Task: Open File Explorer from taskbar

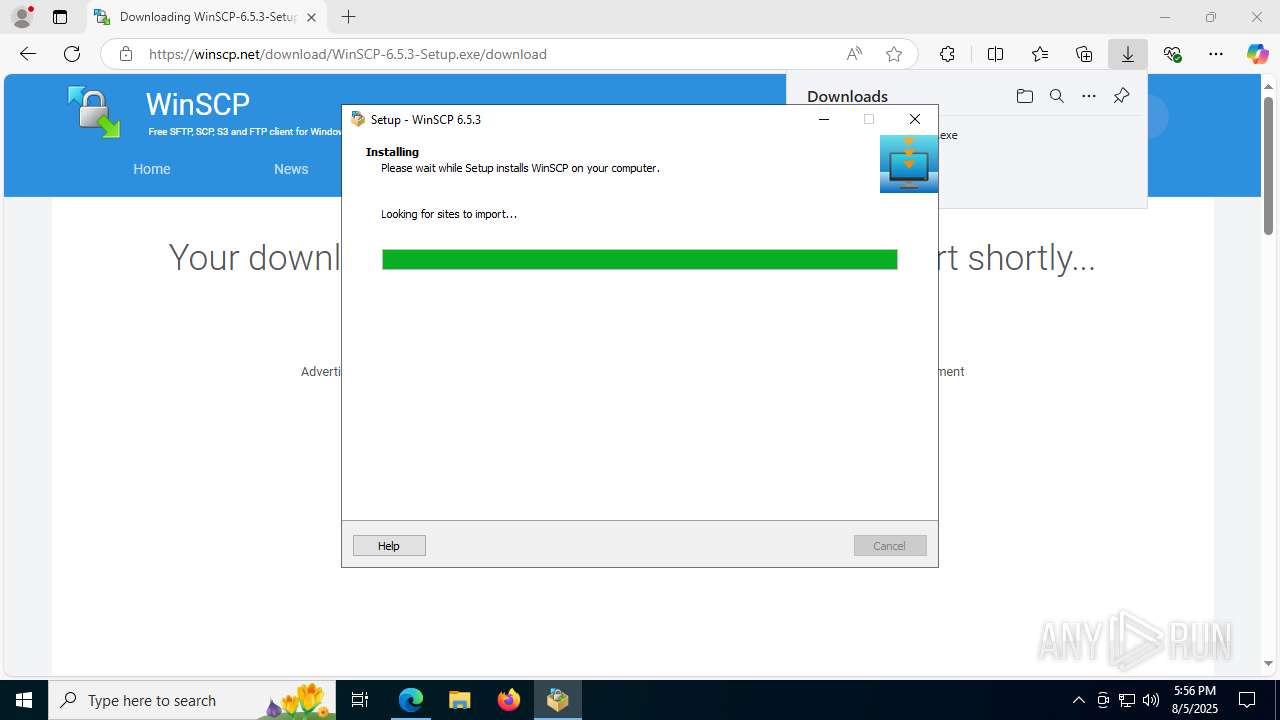Action: [460, 700]
